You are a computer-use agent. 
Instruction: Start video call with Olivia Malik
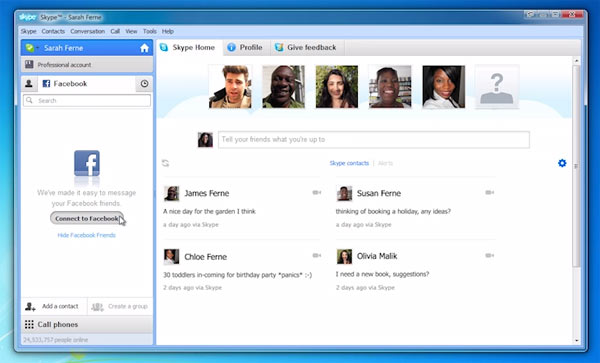(489, 256)
